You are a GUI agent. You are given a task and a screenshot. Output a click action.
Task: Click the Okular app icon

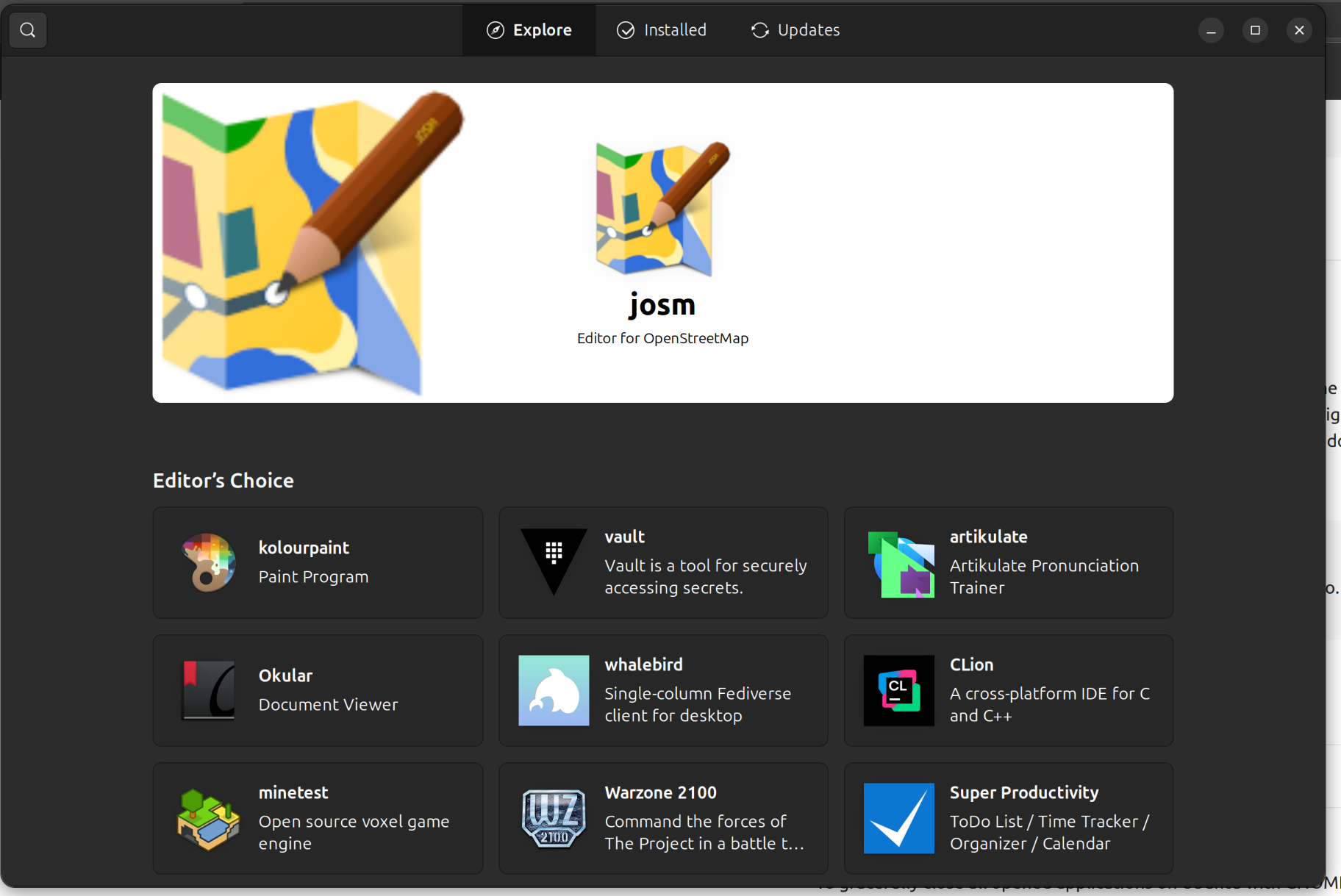[x=209, y=690]
